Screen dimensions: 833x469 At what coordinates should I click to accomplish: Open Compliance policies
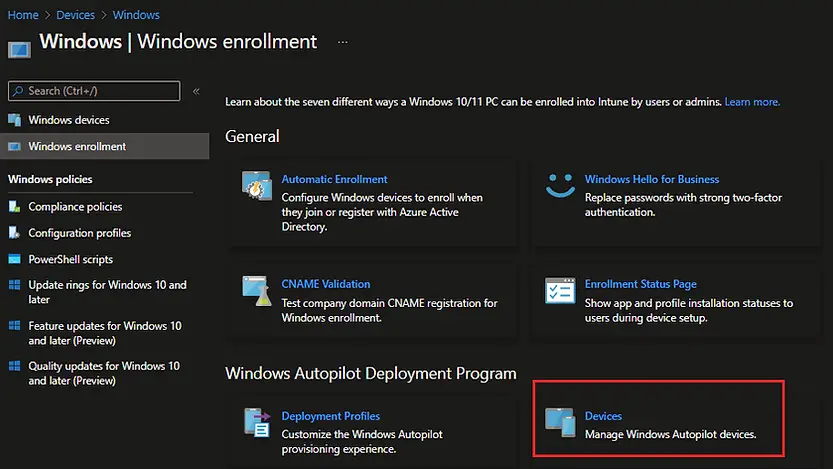point(75,207)
